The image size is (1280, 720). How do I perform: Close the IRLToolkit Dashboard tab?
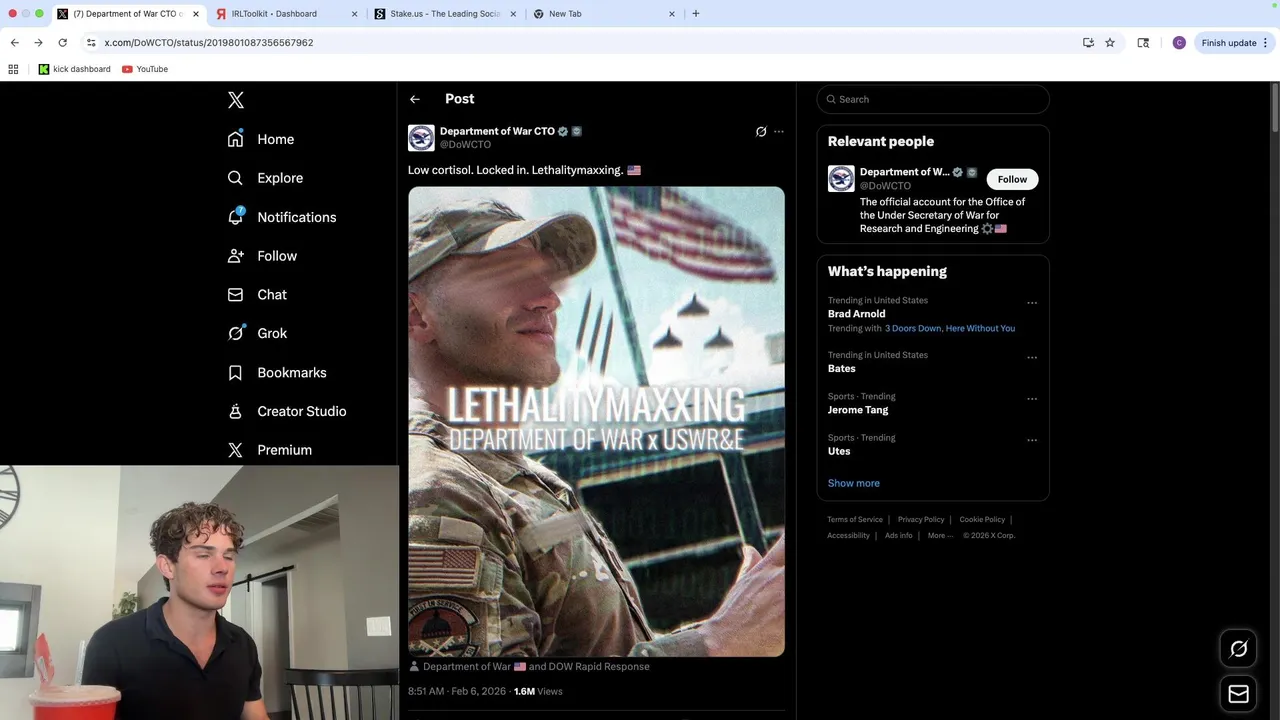[x=354, y=14]
